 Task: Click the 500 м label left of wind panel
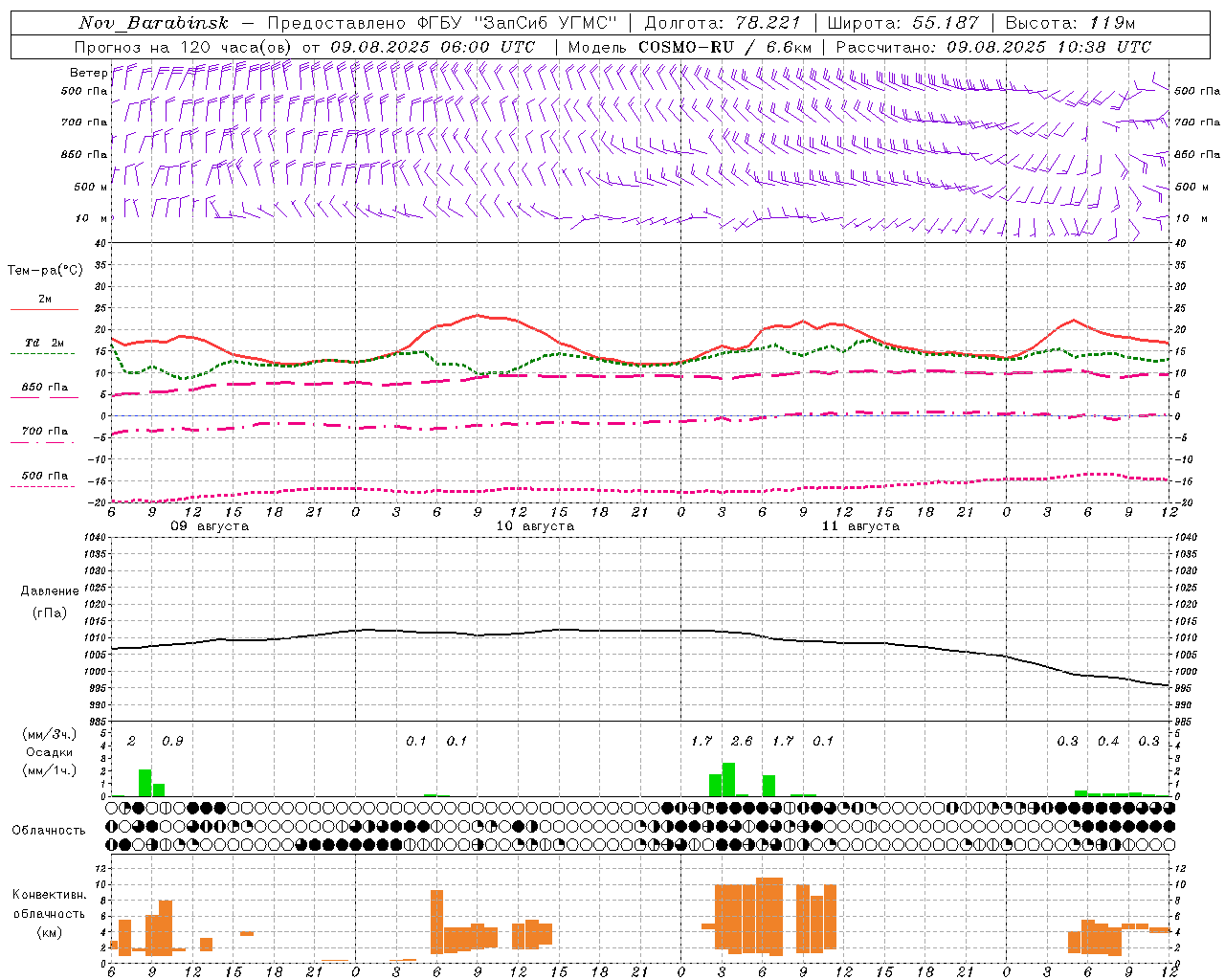91,187
